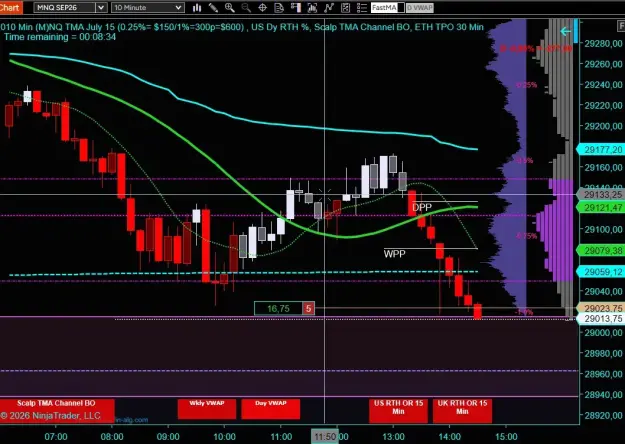The image size is (625, 444).
Task: Click the zoom in magnifier icon
Action: 230,7
